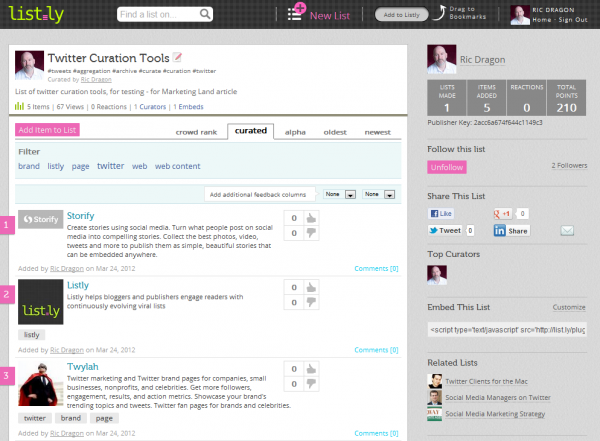Switch to the oldest sort tab
Screen dimensions: 600x441
[x=335, y=132]
